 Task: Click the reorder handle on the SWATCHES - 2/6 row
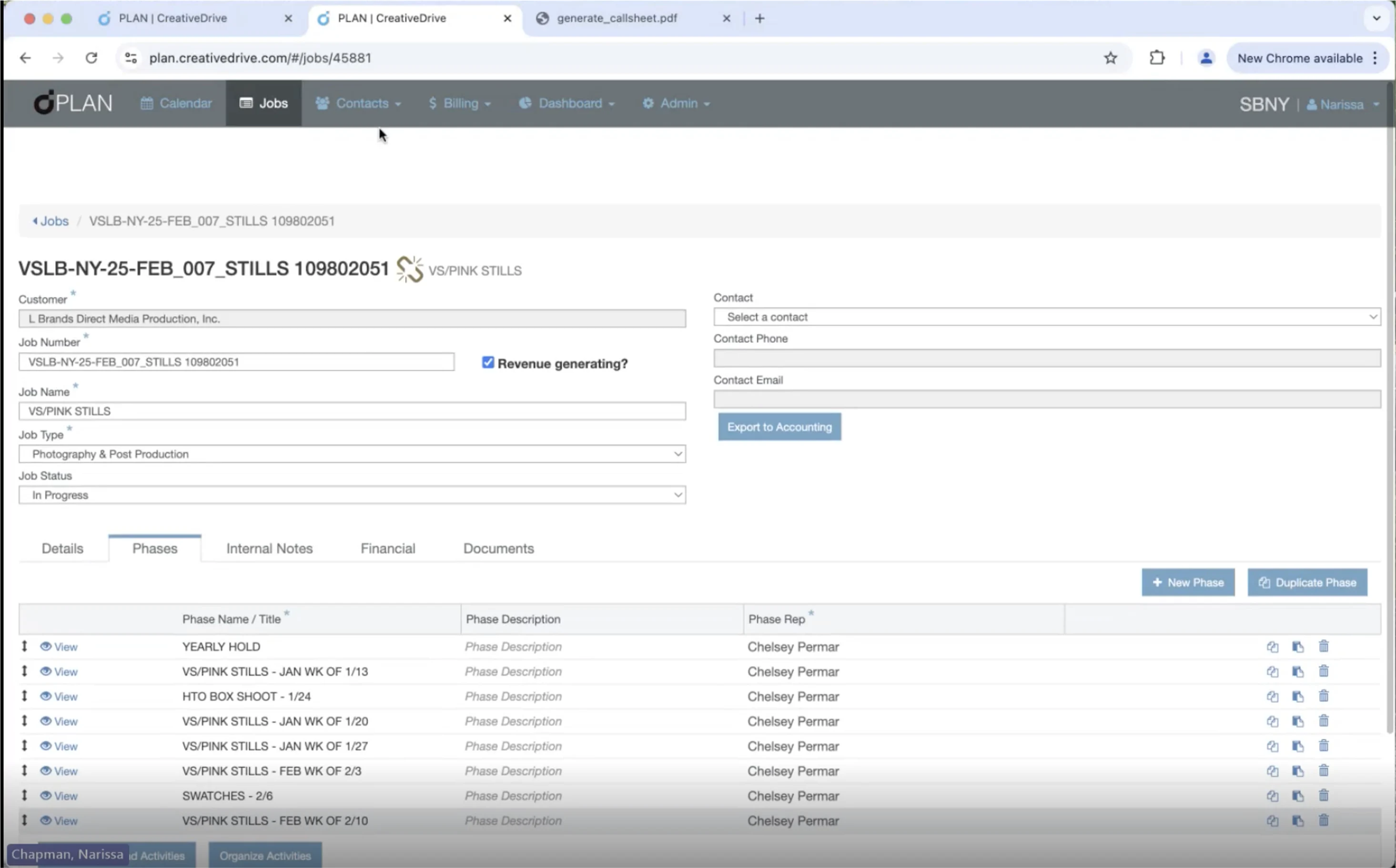tap(24, 796)
